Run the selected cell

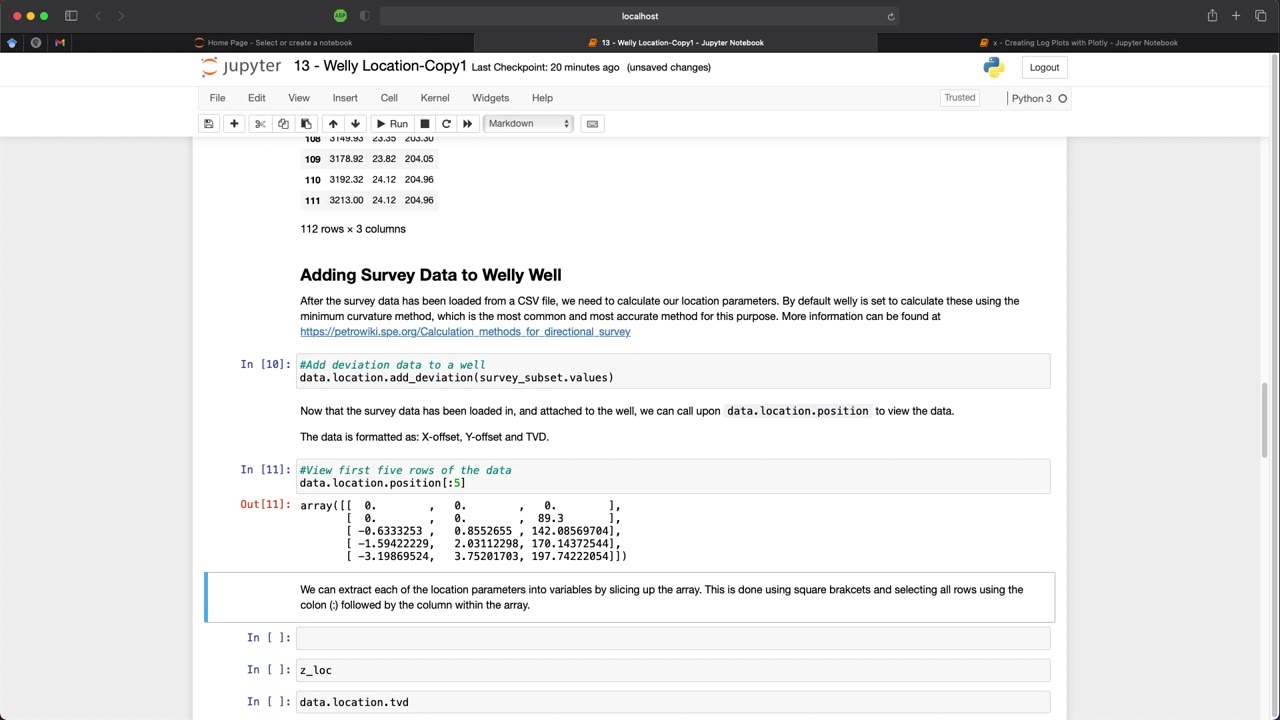(x=393, y=123)
